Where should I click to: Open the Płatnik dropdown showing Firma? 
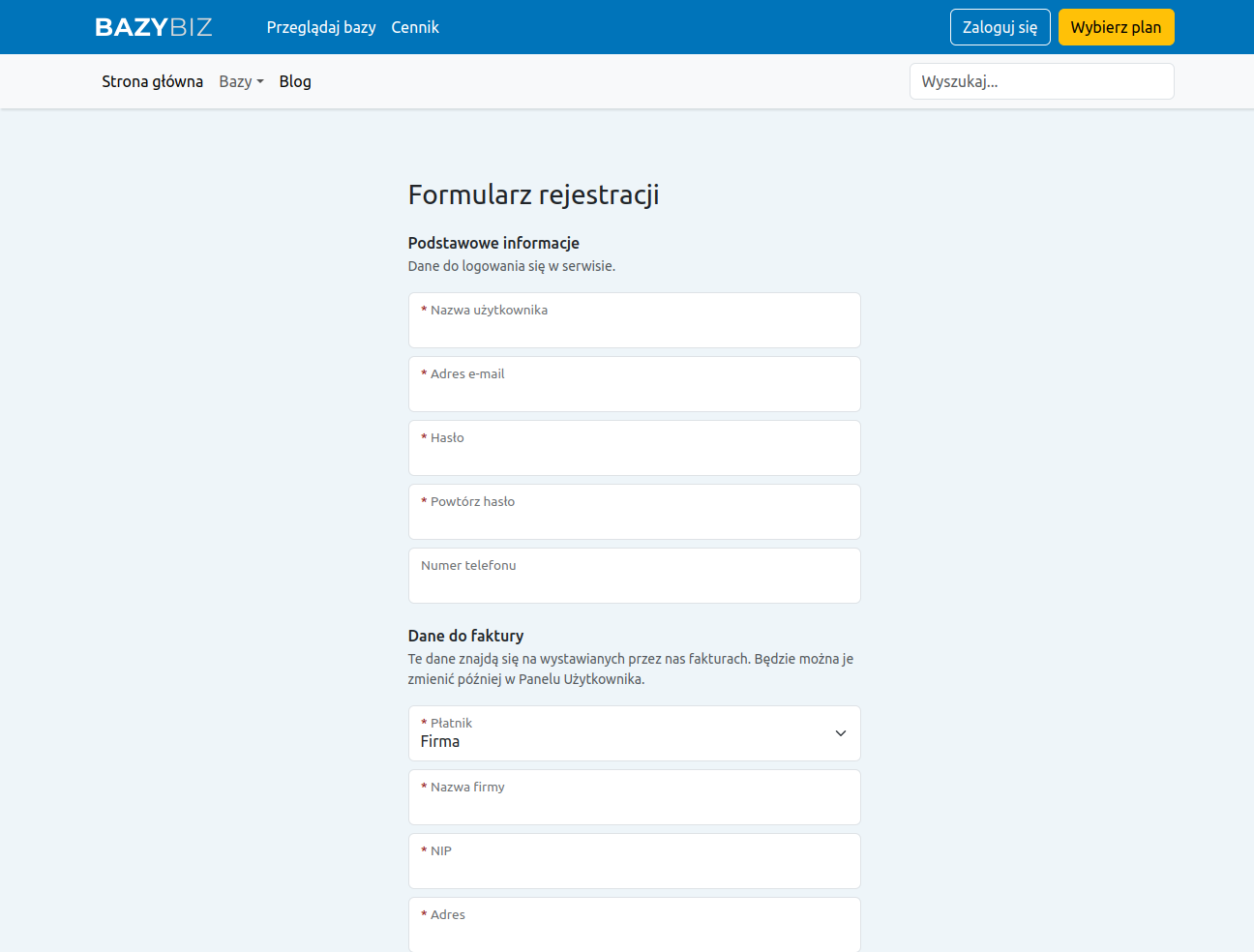(635, 733)
